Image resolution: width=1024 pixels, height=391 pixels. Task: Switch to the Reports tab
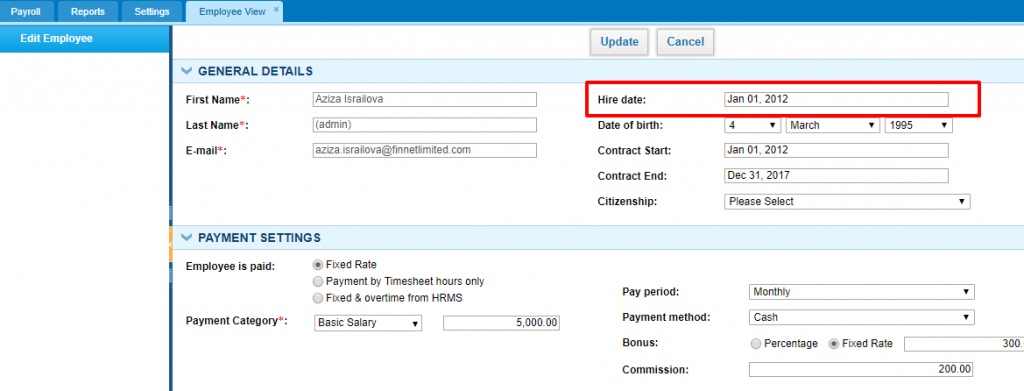coord(88,12)
